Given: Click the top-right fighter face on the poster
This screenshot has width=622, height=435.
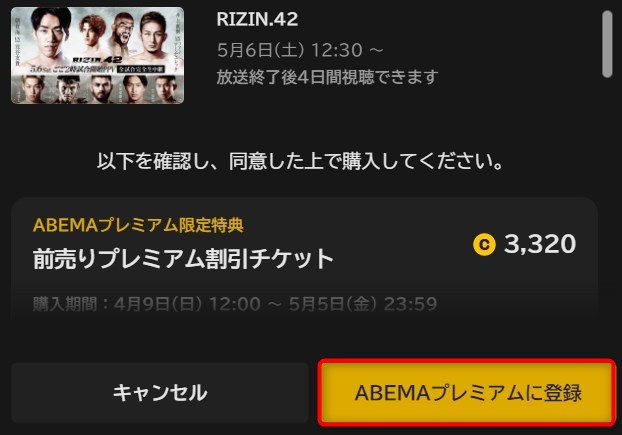Looking at the screenshot, I should coord(153,34).
